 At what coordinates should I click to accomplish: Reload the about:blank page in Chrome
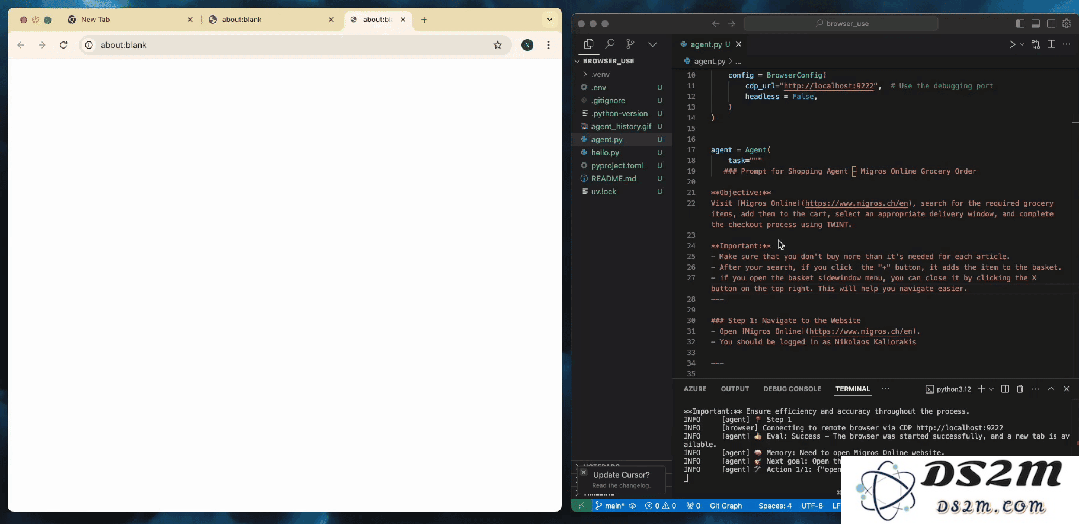(63, 45)
